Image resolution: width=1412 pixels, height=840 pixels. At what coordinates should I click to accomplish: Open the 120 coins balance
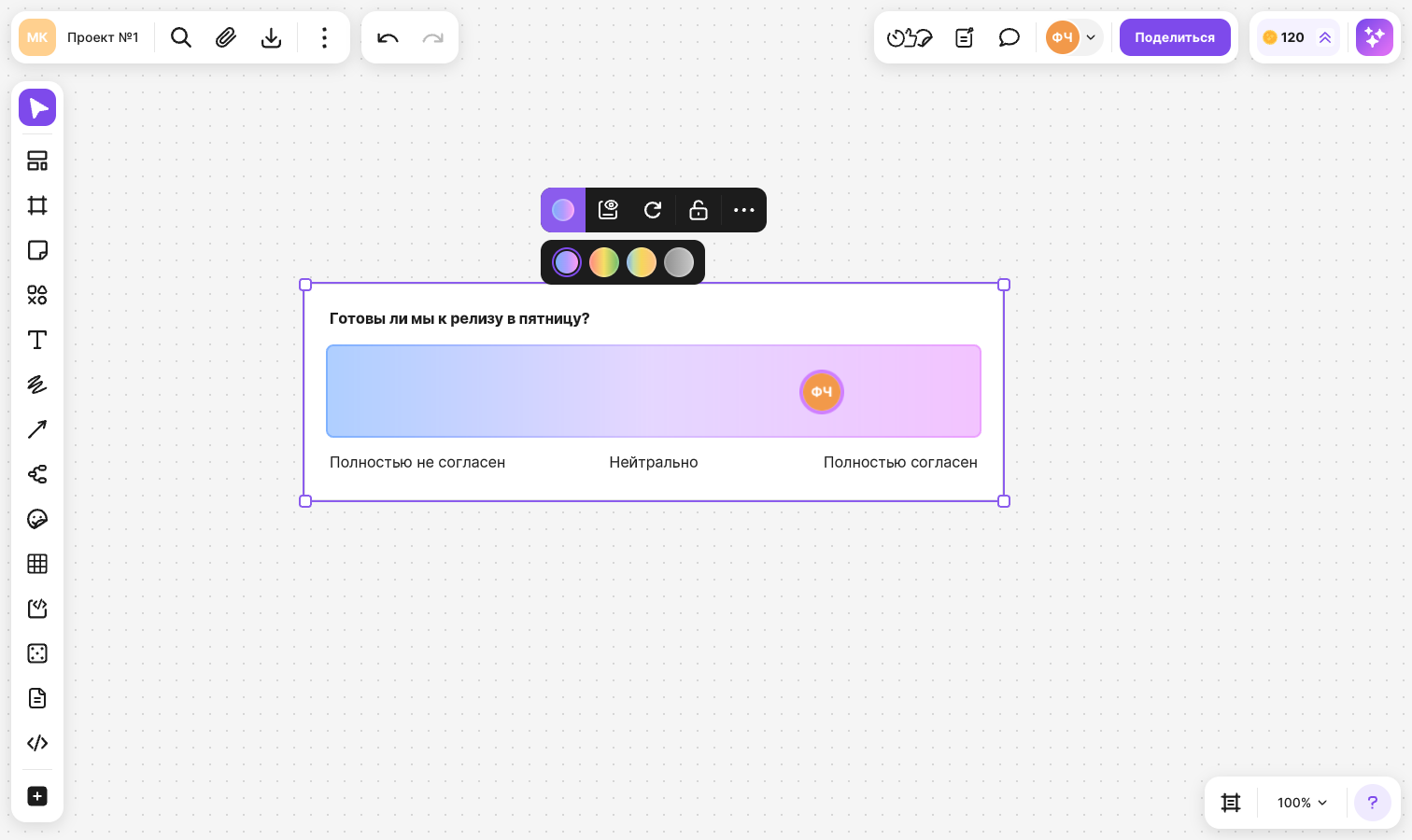pyautogui.click(x=1284, y=37)
